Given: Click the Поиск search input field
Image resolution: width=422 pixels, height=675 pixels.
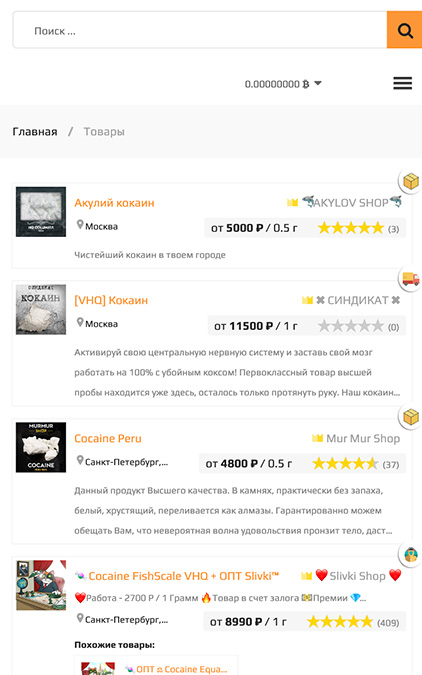Looking at the screenshot, I should [200, 30].
